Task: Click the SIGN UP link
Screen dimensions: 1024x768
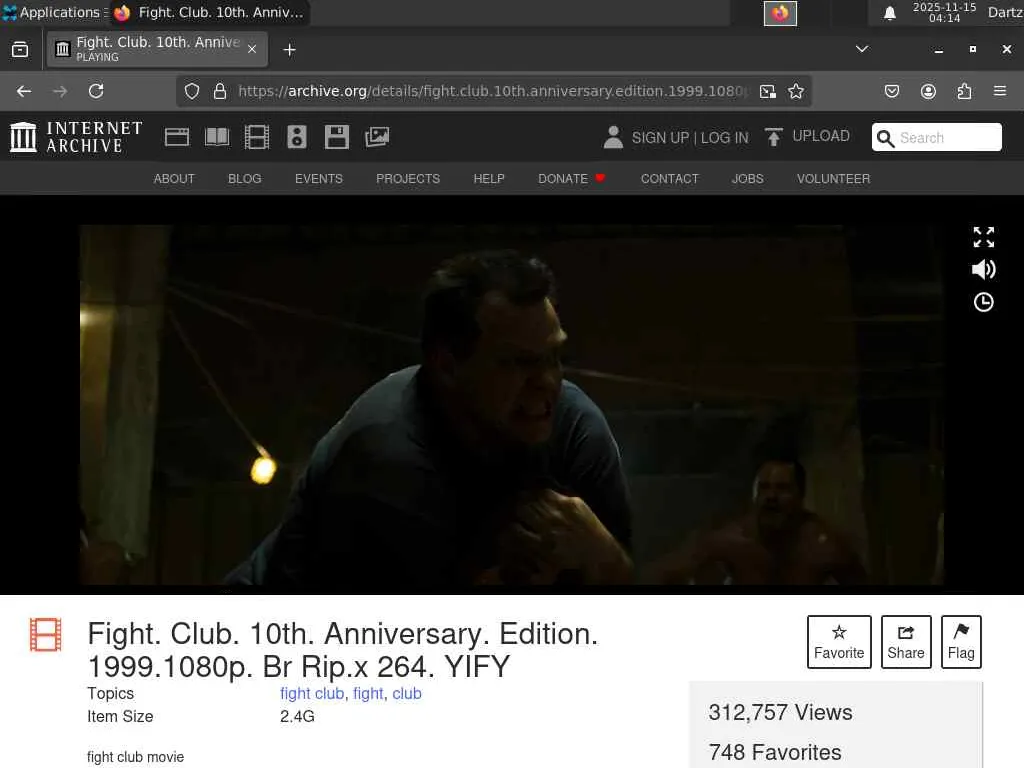Action: click(x=660, y=138)
